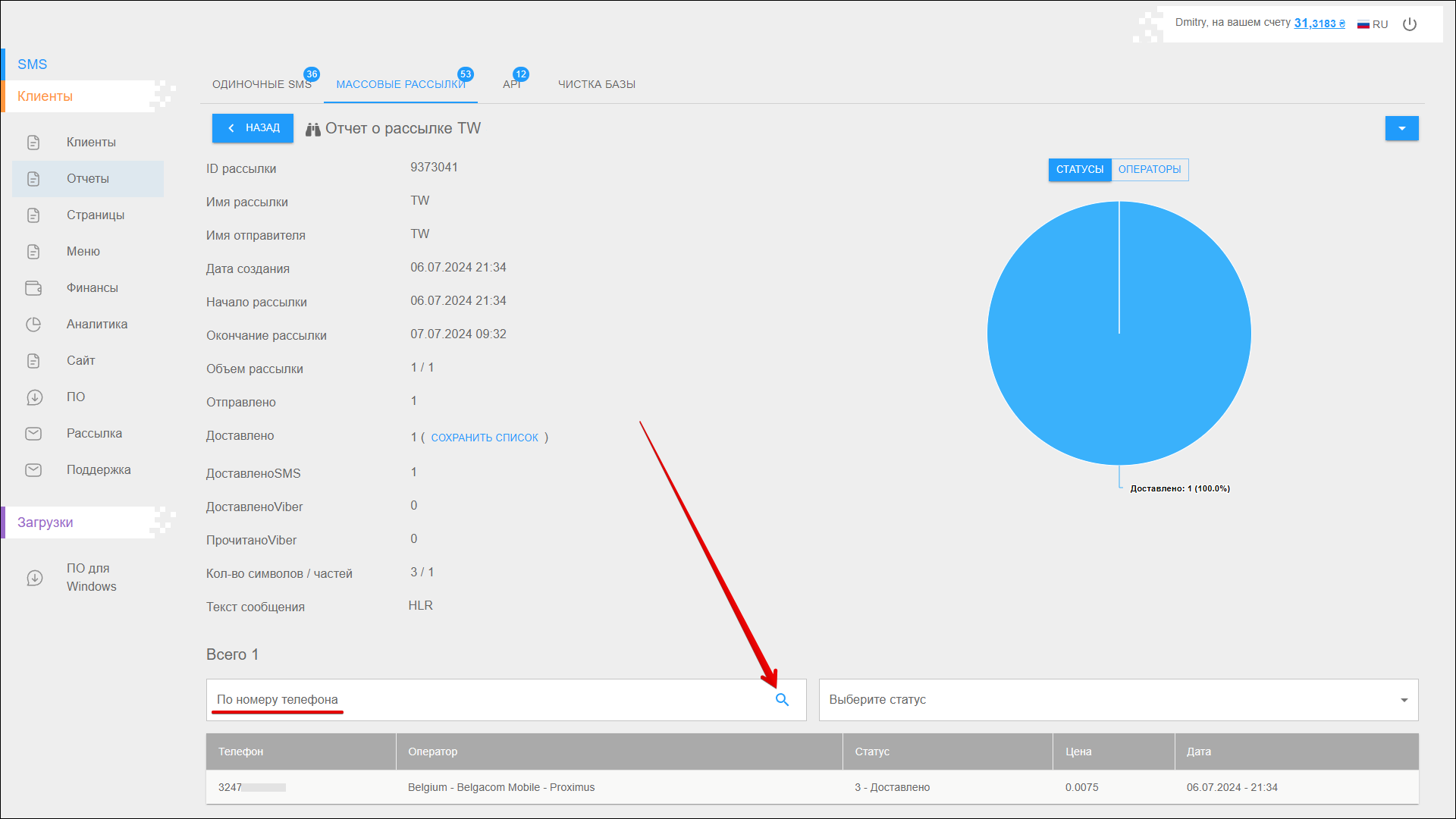Switch chart to ОПЕРАТОРЫ view
The image size is (1456, 819).
pyautogui.click(x=1149, y=170)
